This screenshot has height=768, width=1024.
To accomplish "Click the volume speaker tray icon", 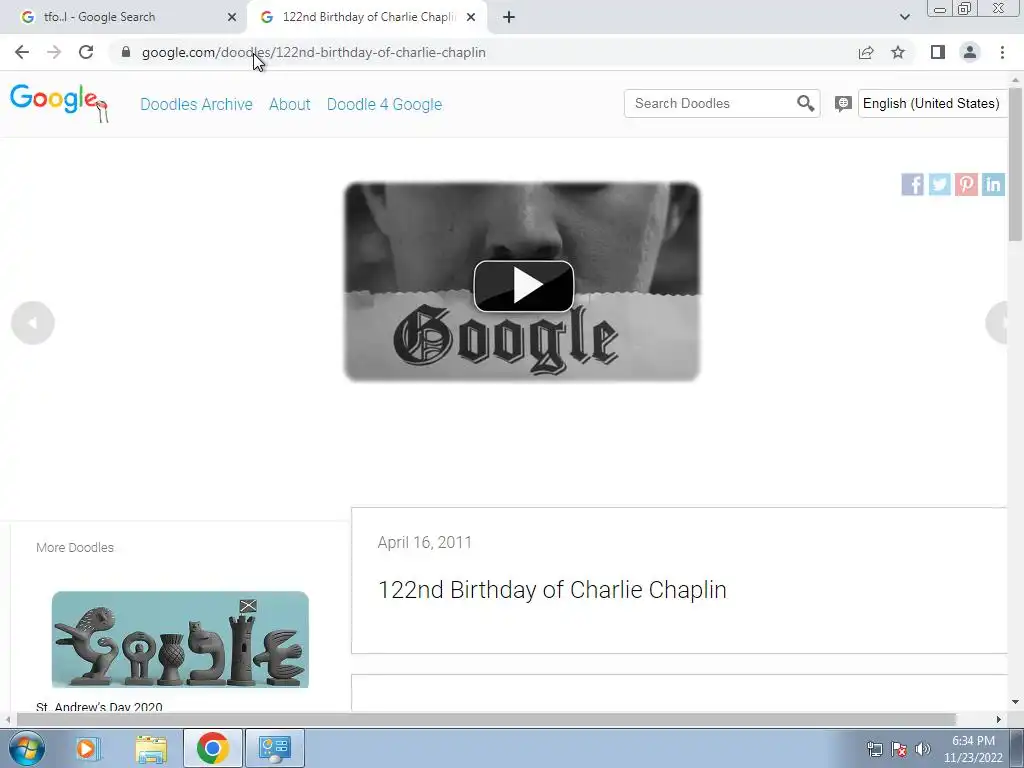I will coord(923,749).
